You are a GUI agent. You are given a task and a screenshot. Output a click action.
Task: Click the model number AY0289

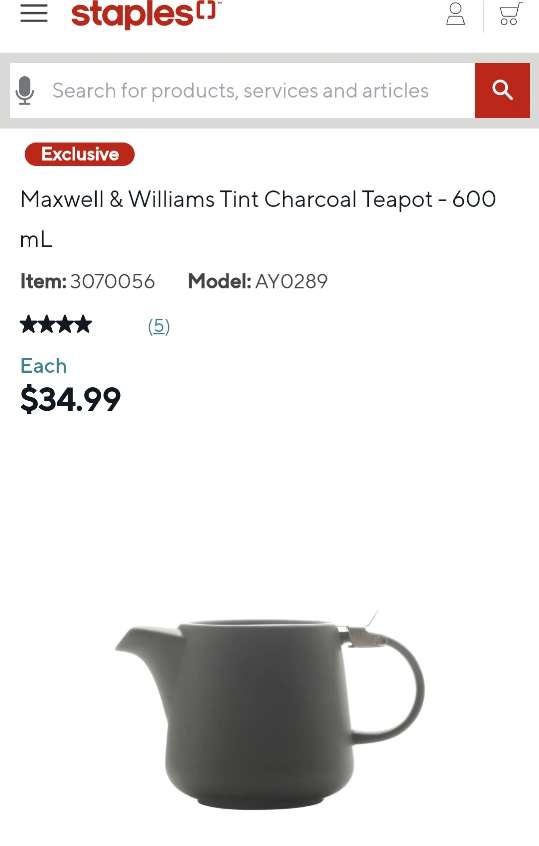coord(291,281)
